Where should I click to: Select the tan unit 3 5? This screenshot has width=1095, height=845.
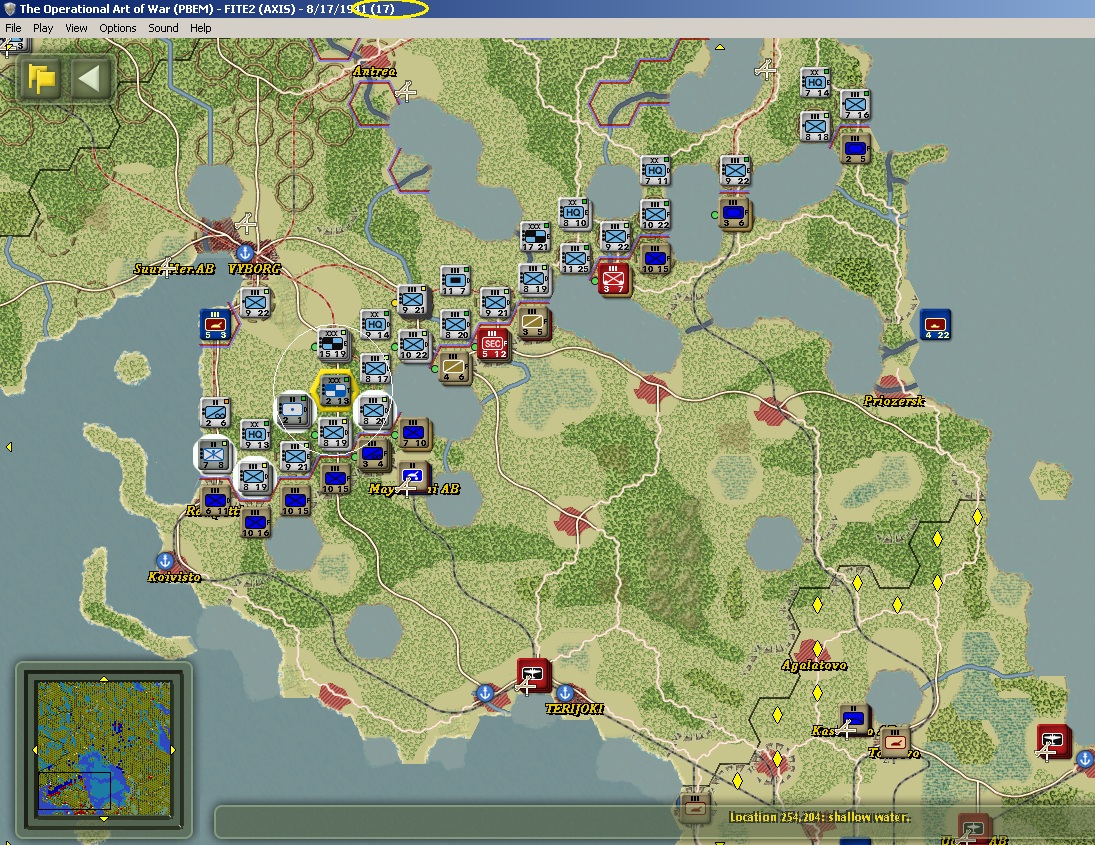tap(534, 323)
